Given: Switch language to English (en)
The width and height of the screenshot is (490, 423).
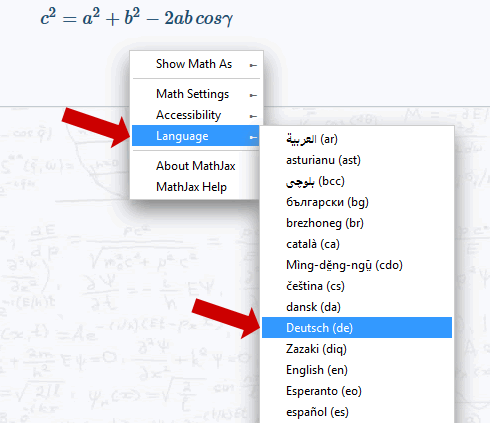Looking at the screenshot, I should click(357, 370).
